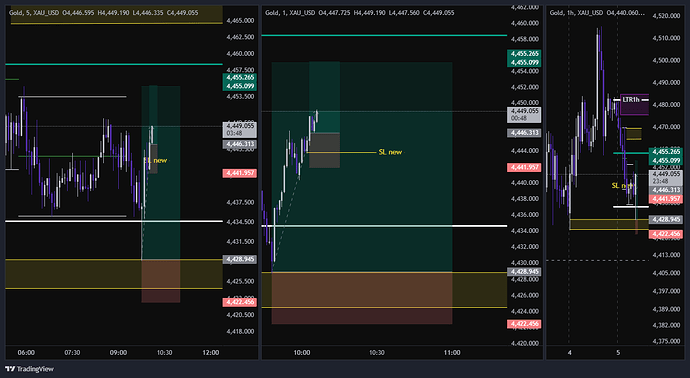Click the 4,375.000 label on the hourly price scale
The image size is (690, 378).
[667, 341]
